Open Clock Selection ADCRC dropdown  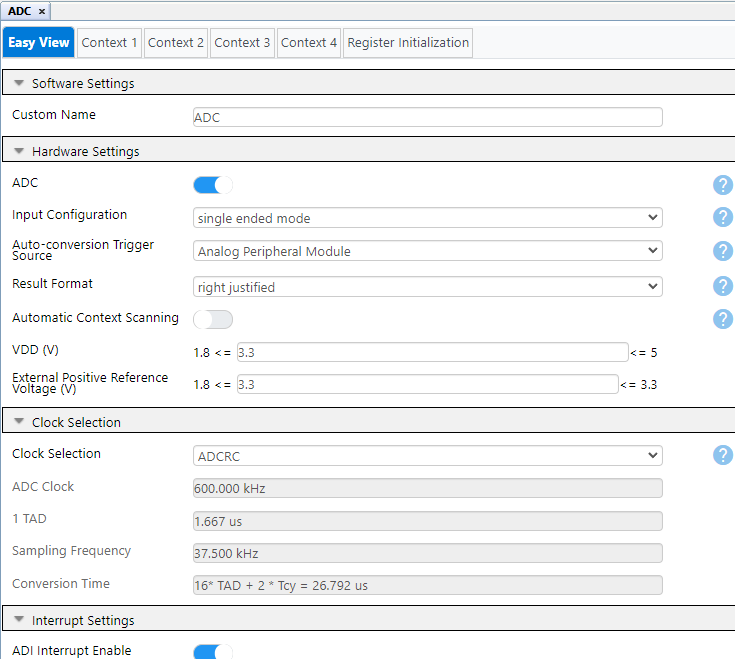427,456
